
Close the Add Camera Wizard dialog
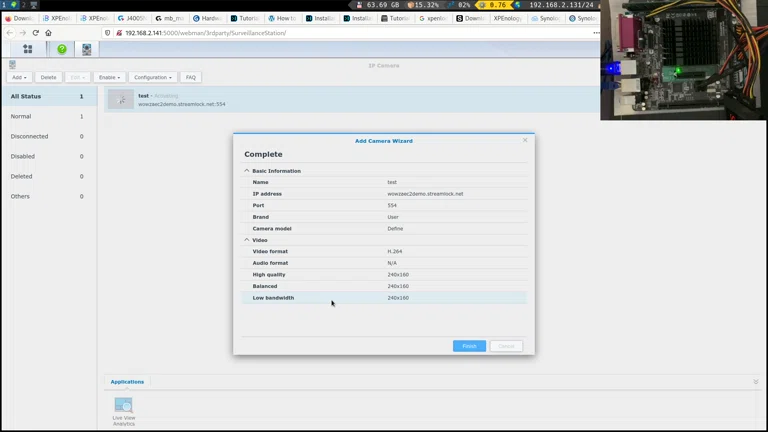point(525,140)
